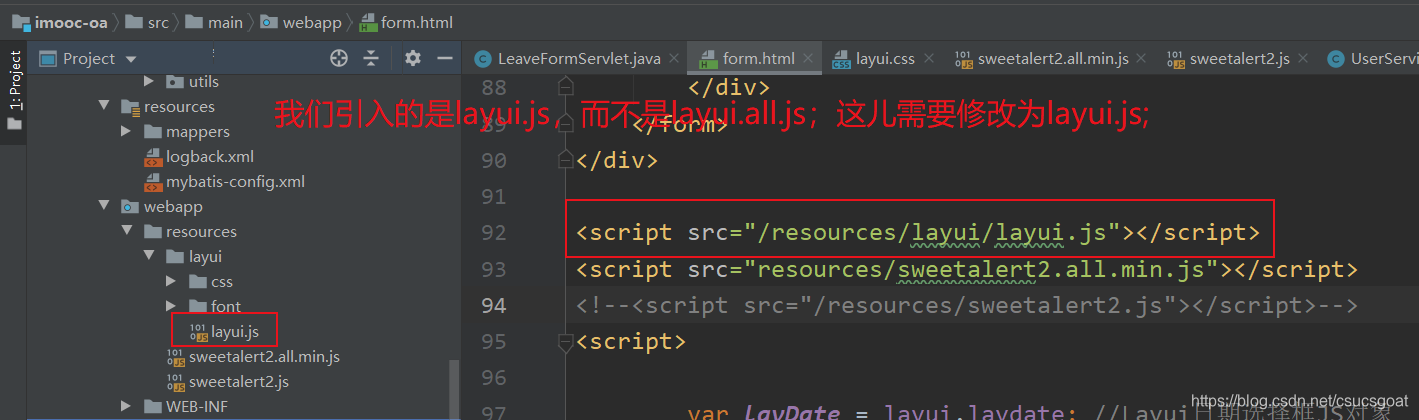Click src breadcrumb
1419x420 pixels.
tap(158, 21)
